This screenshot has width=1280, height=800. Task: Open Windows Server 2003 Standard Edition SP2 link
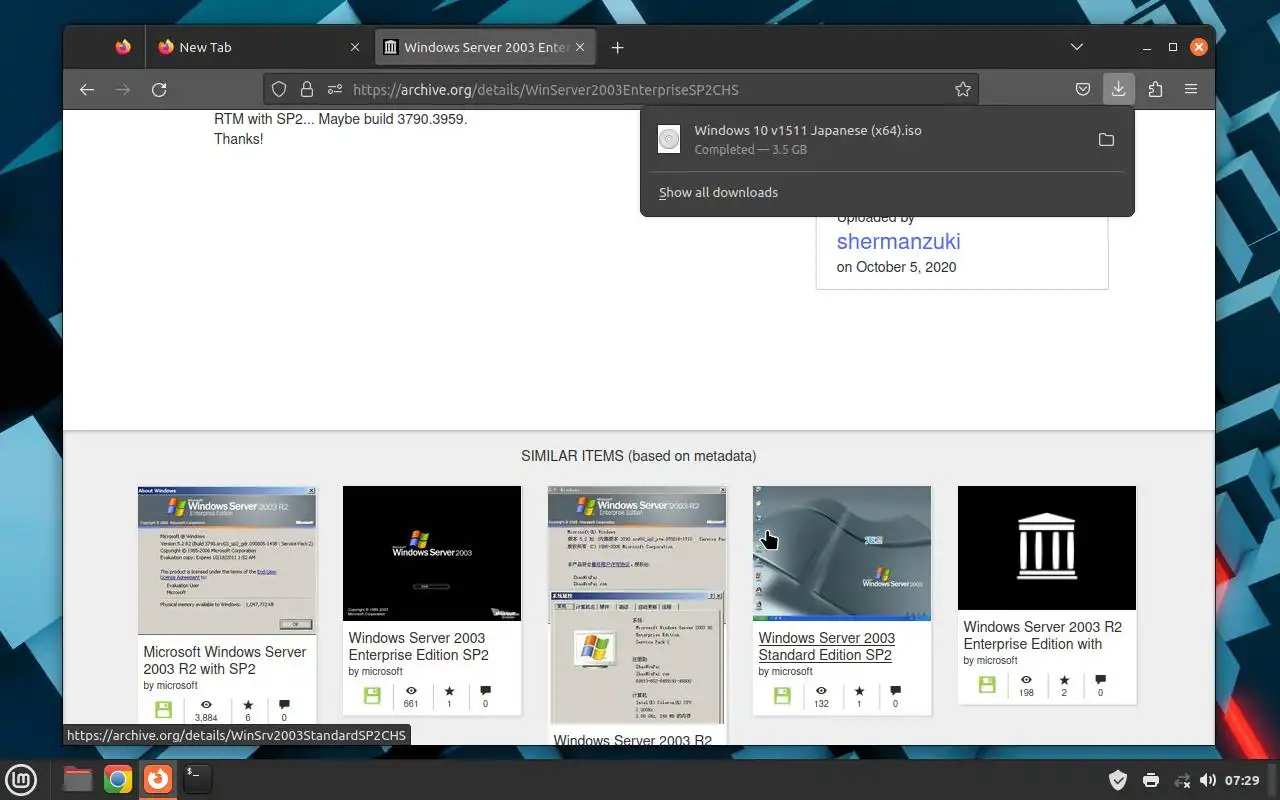tap(826, 646)
